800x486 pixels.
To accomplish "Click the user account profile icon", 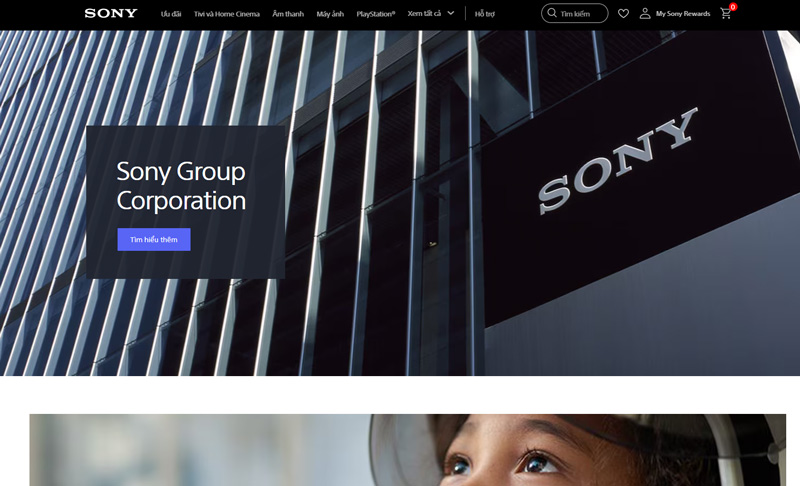I will click(x=645, y=14).
